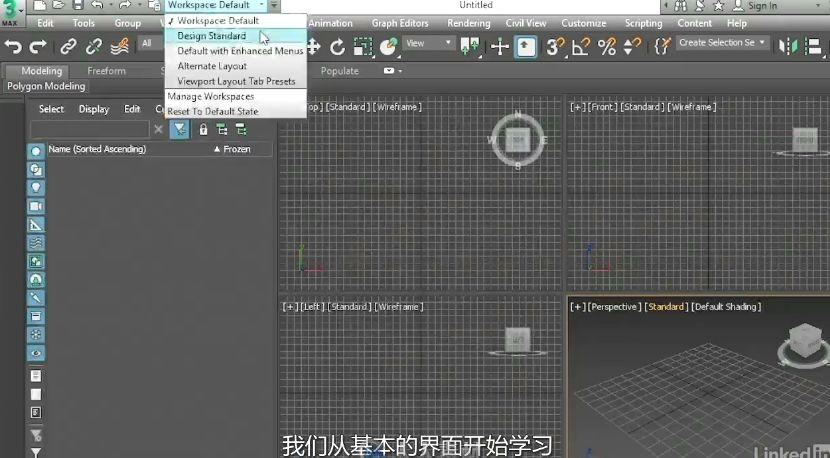The height and width of the screenshot is (458, 830).
Task: Open Scene Explorer Display menu
Action: click(94, 109)
